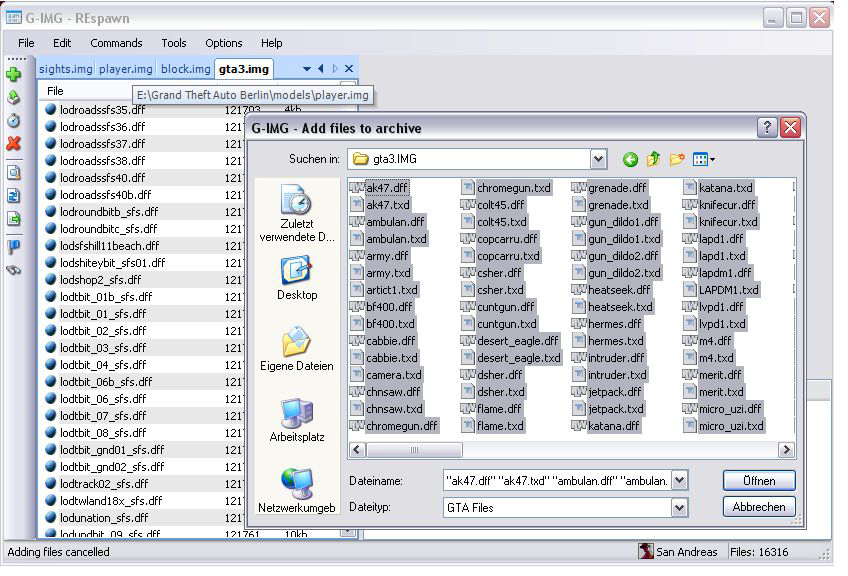
Task: Open the Options menu
Action: (x=223, y=43)
